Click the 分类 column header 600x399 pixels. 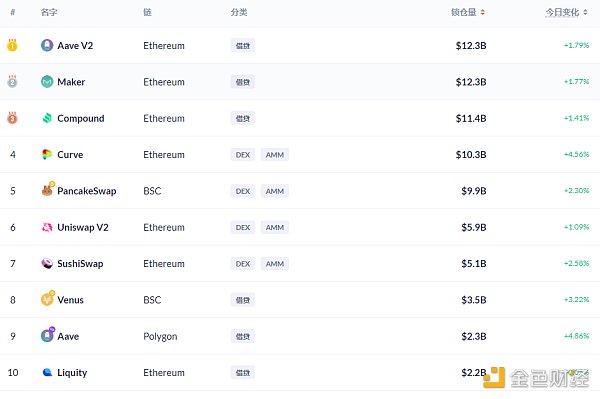tap(239, 12)
